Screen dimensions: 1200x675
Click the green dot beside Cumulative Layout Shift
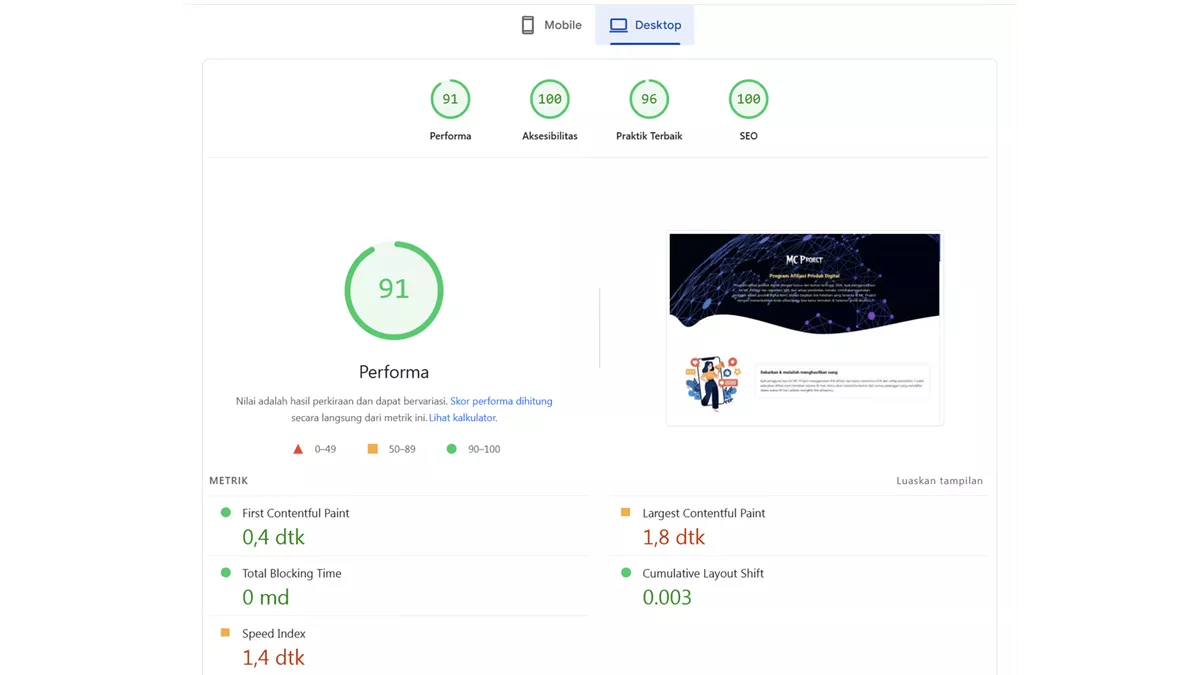click(x=625, y=573)
